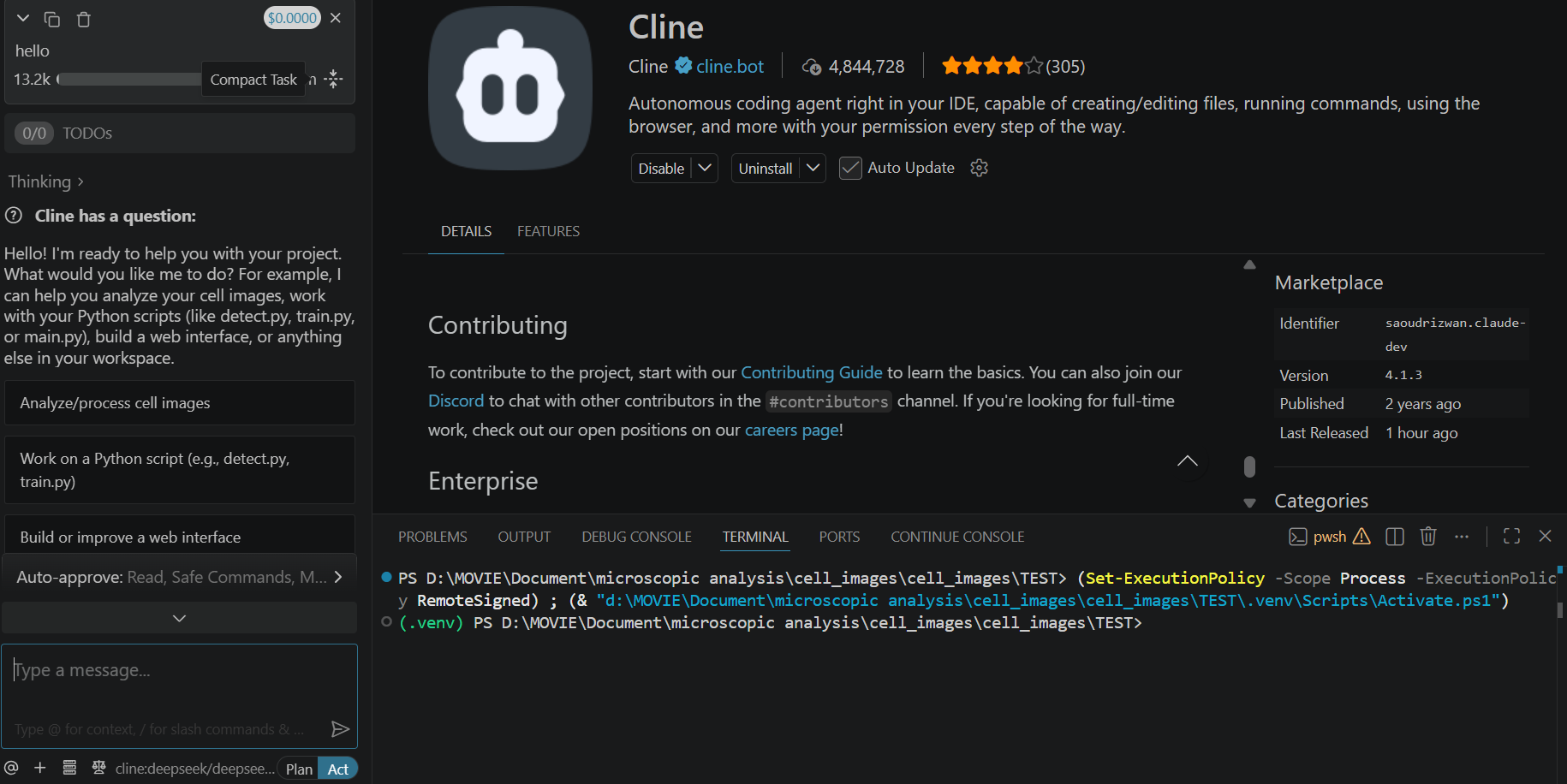Click the Cline robot extension logo
1567x784 pixels.
click(510, 88)
